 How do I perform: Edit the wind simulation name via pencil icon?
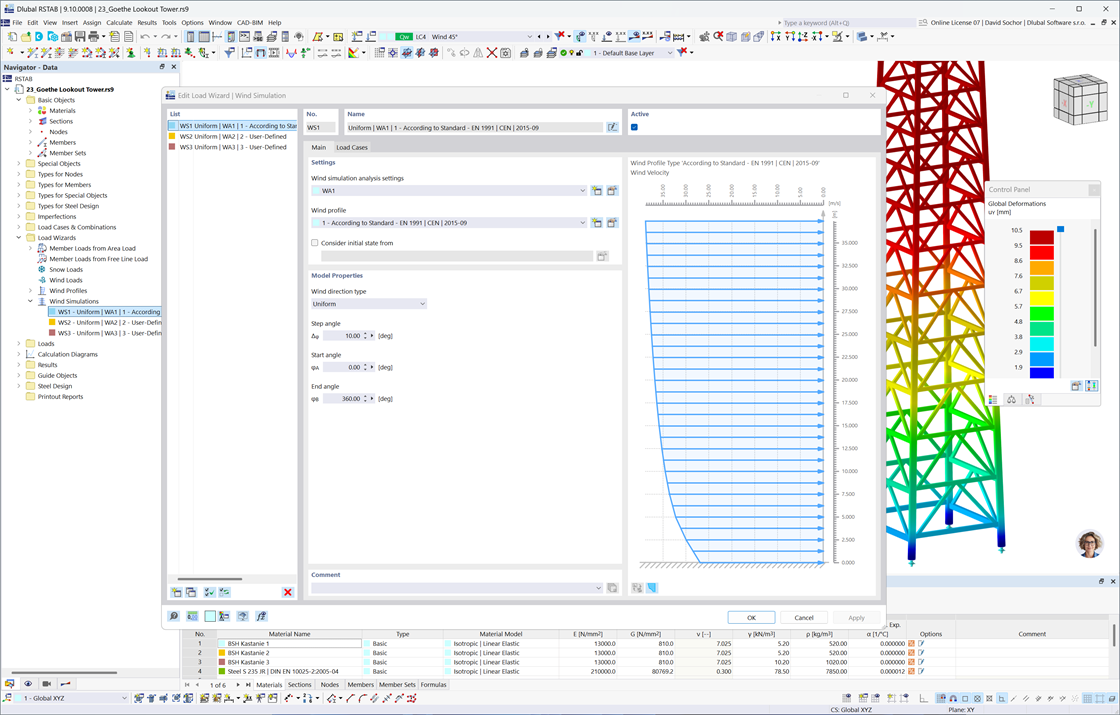[611, 127]
